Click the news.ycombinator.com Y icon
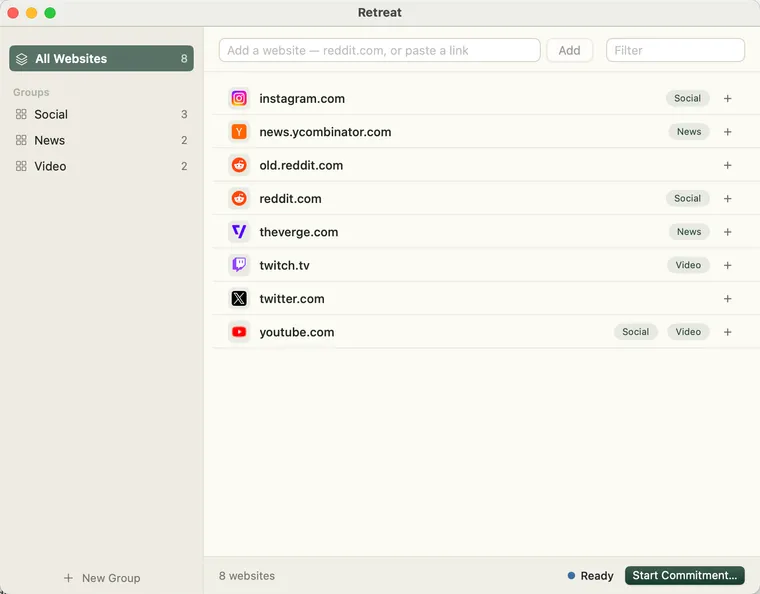Screen dimensions: 760x594 239,132
